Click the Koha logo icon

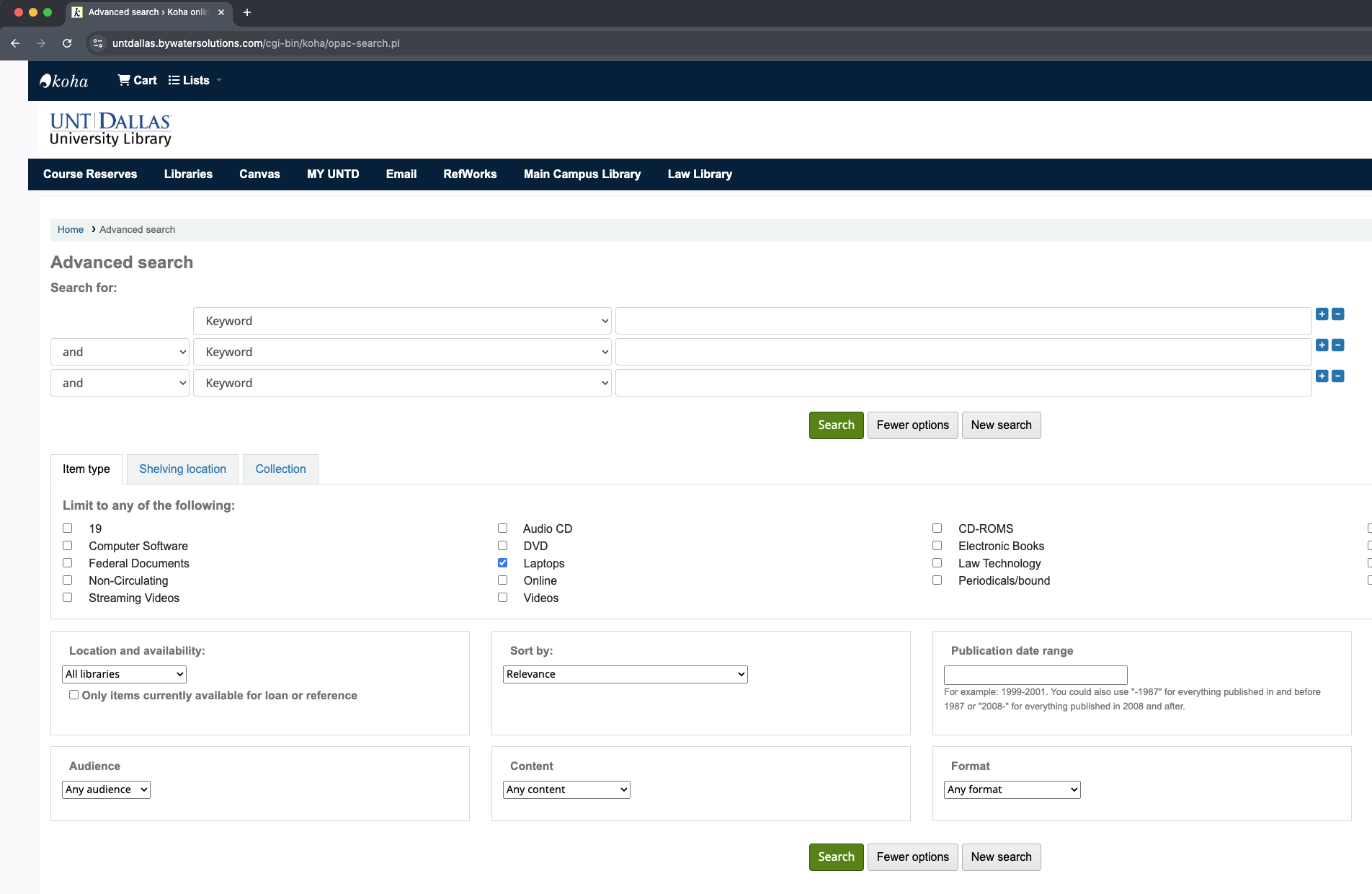click(x=64, y=81)
